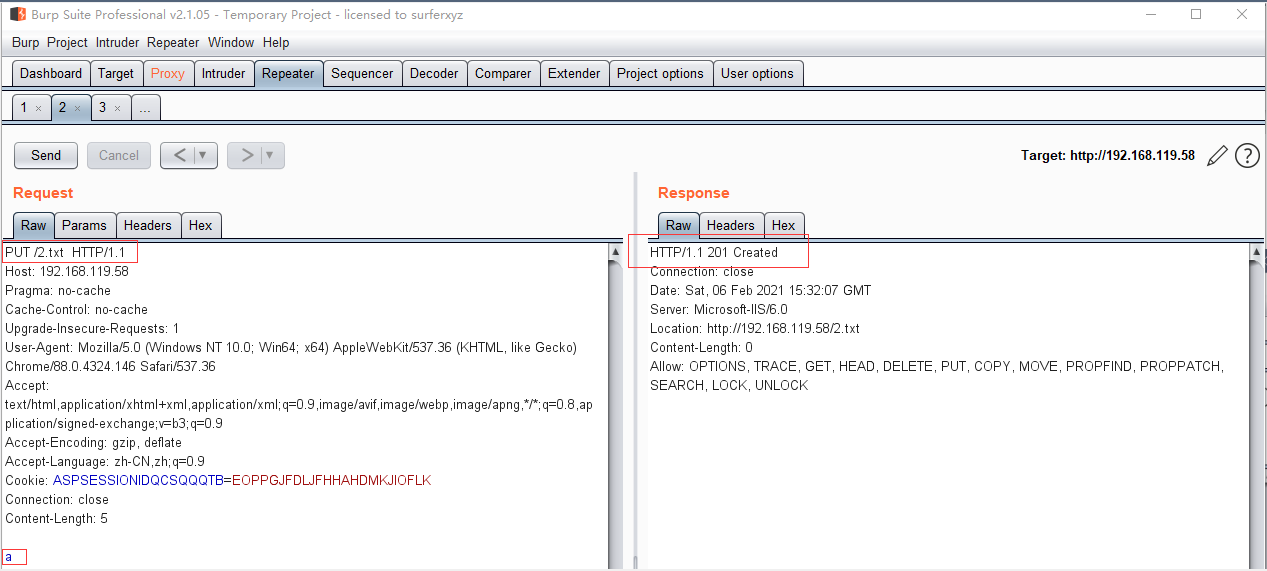Switch to the Dashboard tab

tap(51, 73)
